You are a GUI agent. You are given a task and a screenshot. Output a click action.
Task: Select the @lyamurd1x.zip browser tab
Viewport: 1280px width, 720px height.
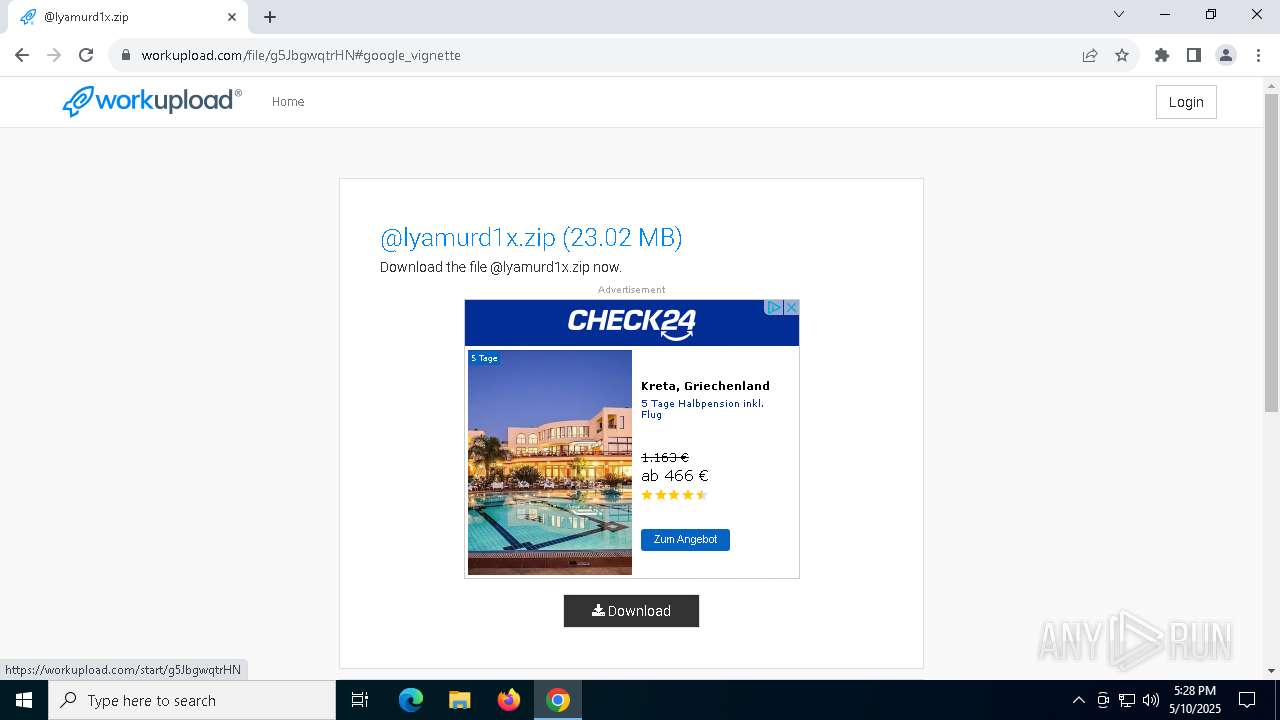[x=128, y=17]
